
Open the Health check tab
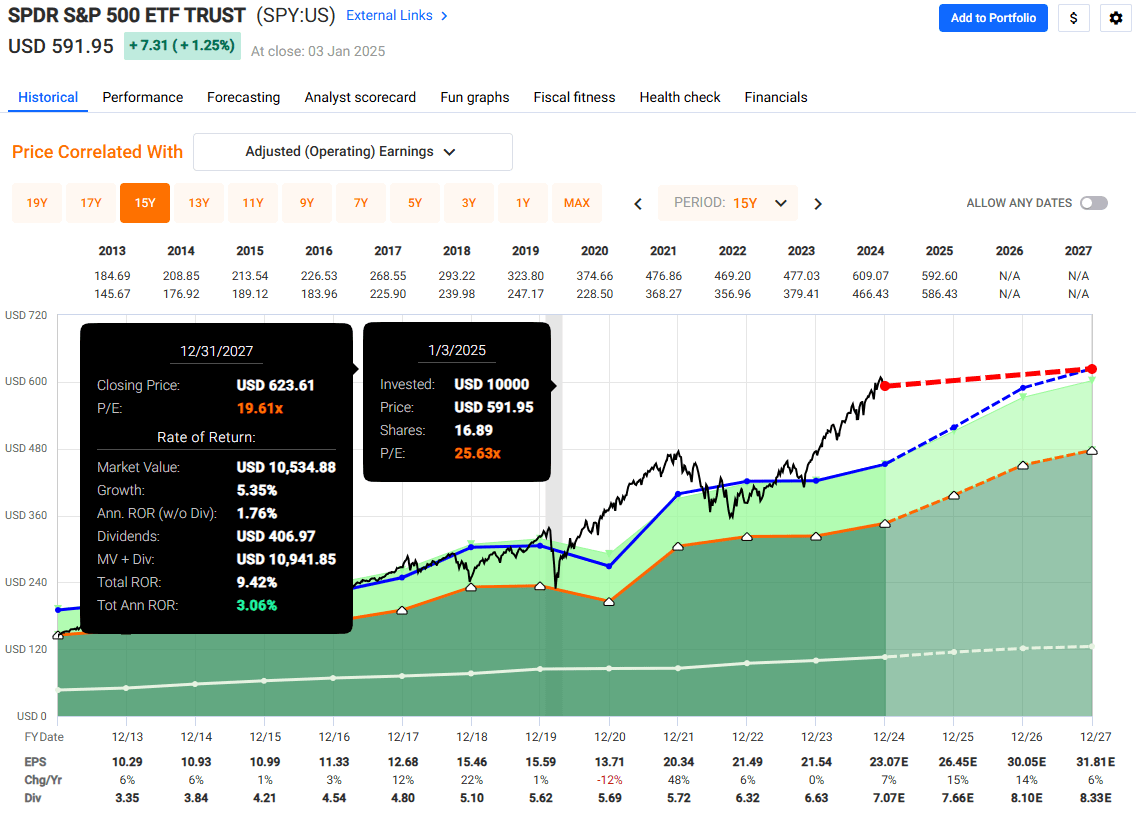click(x=679, y=97)
